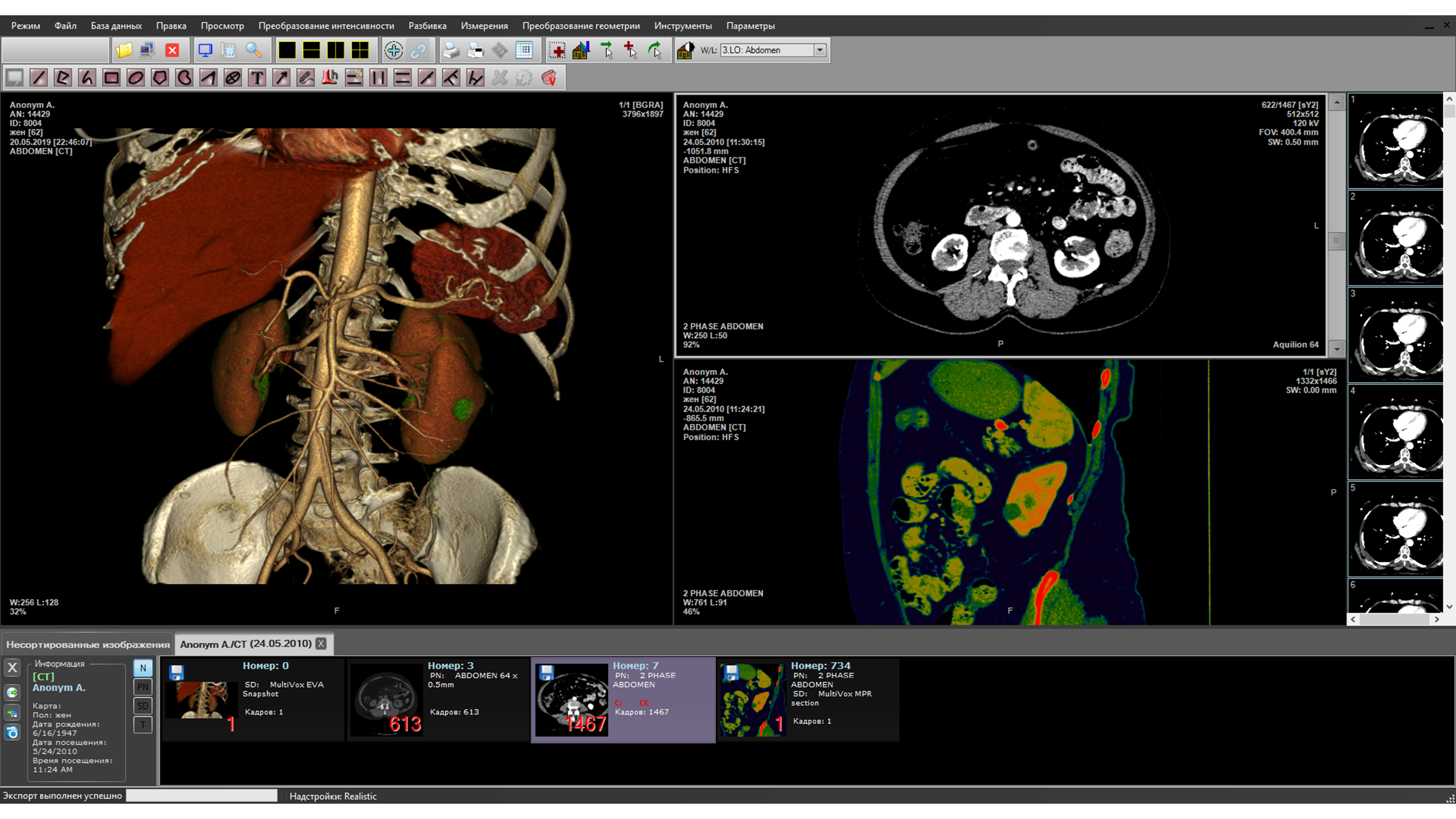Click the second printer icon with black paper
The height and width of the screenshot is (819, 1456).
[475, 50]
